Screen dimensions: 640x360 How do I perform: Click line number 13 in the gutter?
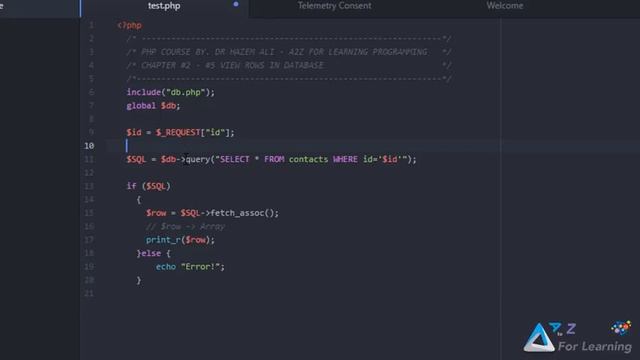(x=89, y=186)
